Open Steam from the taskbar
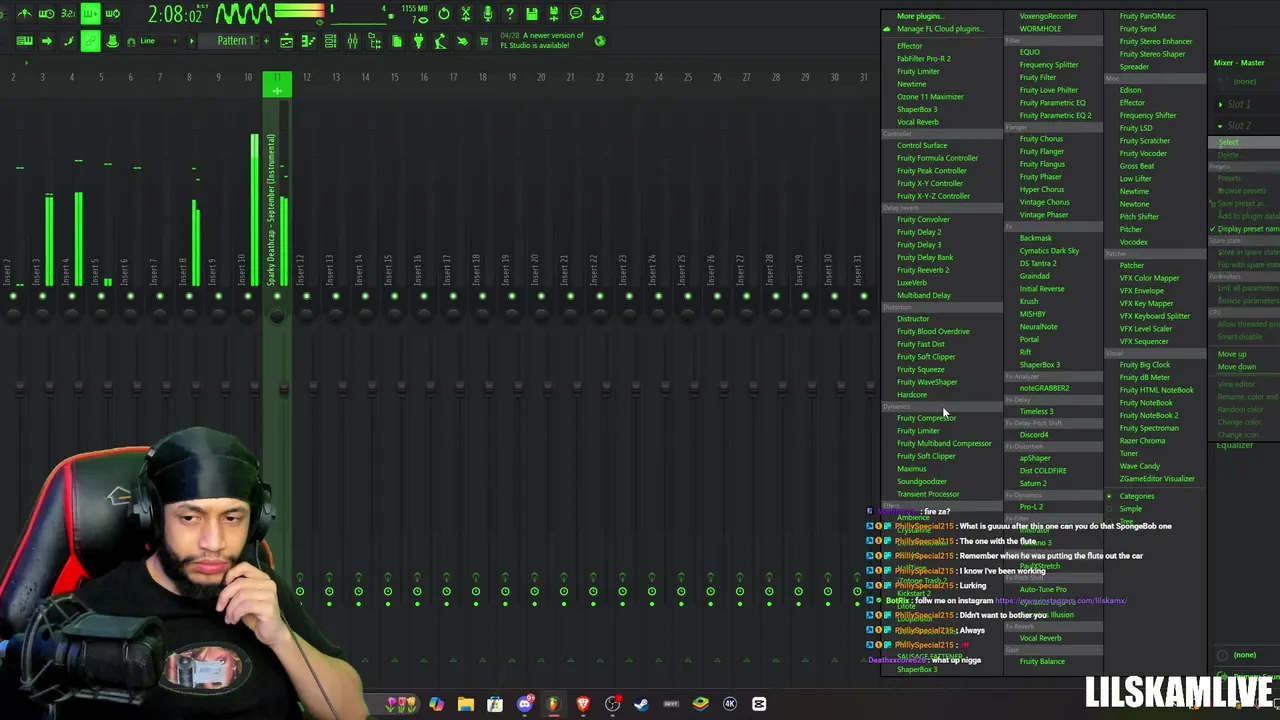 [641, 704]
